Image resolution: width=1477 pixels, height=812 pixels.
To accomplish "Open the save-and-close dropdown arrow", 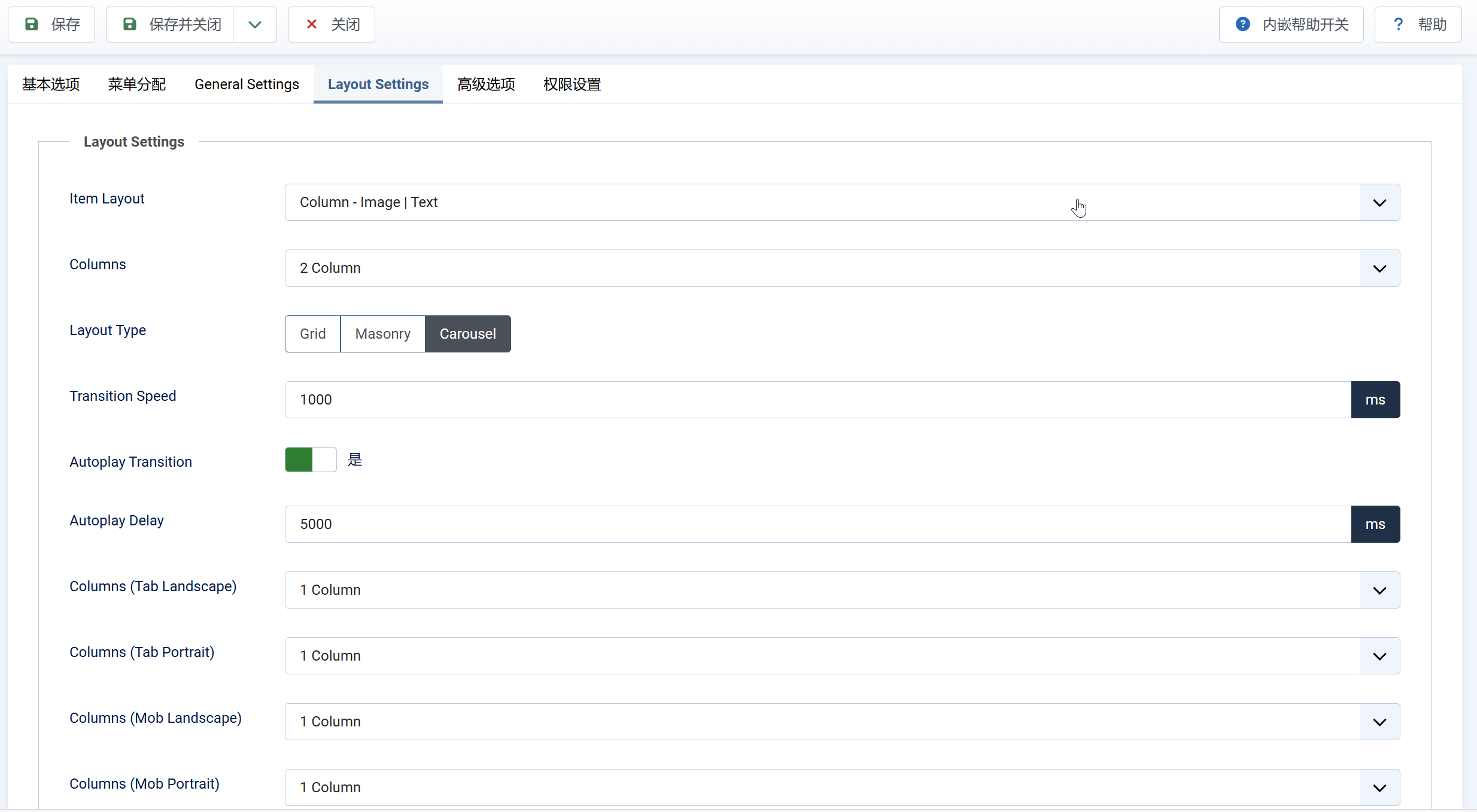I will (255, 25).
